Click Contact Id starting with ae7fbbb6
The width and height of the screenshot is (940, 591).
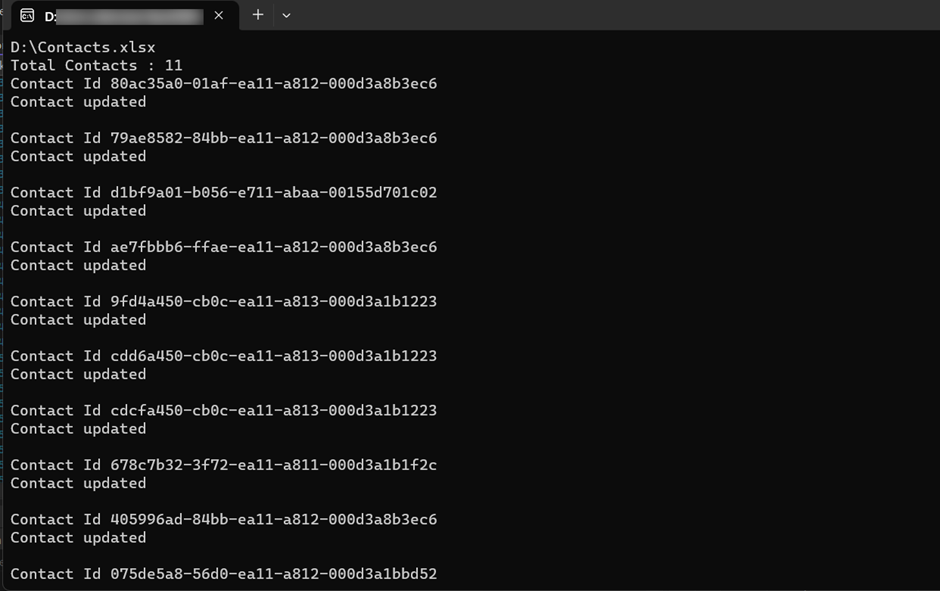pyautogui.click(x=223, y=247)
